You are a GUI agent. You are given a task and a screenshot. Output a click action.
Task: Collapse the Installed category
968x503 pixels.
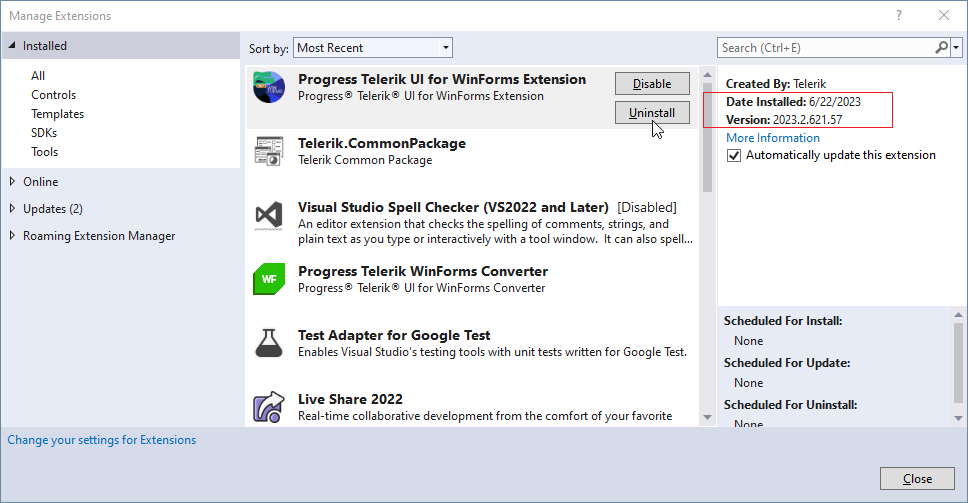(12, 46)
